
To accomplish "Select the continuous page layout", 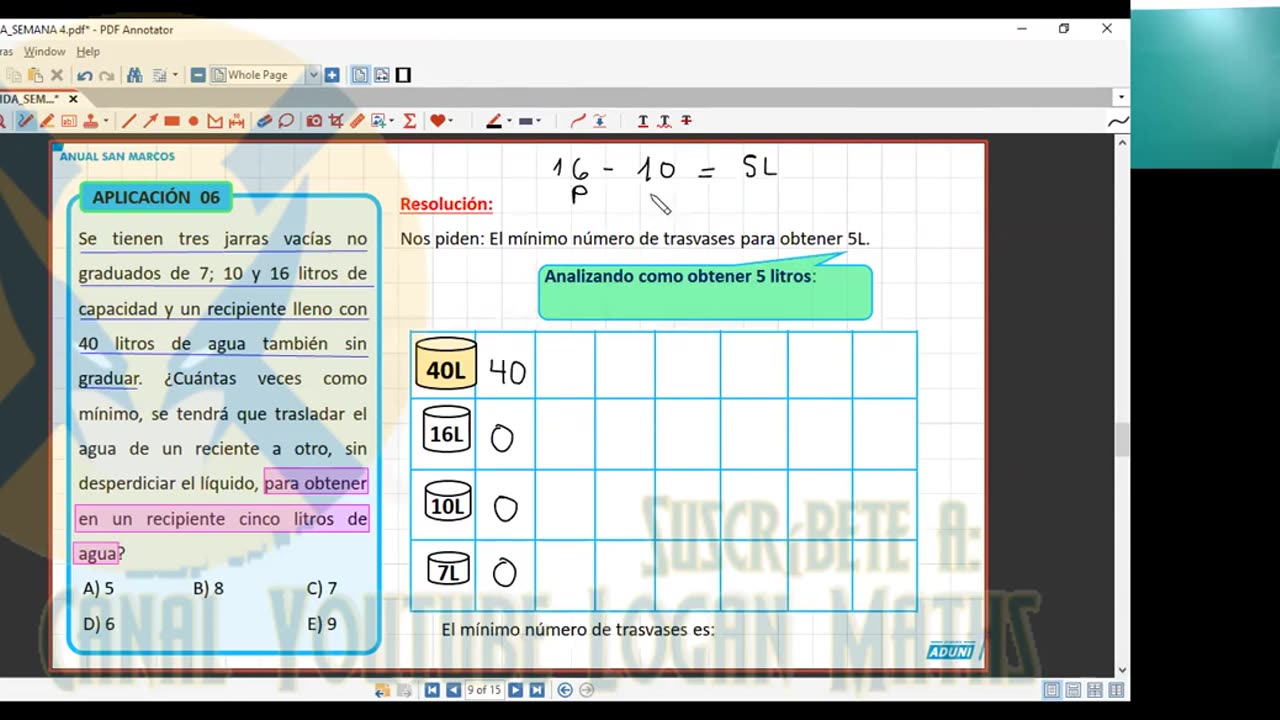I will coord(1073,690).
